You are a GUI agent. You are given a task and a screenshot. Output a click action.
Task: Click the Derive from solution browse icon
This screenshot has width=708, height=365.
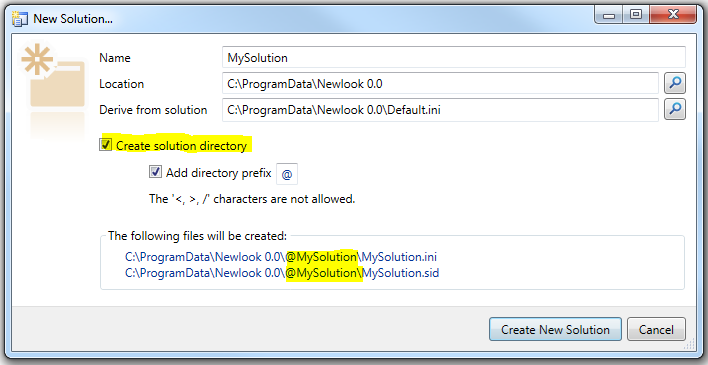[675, 109]
